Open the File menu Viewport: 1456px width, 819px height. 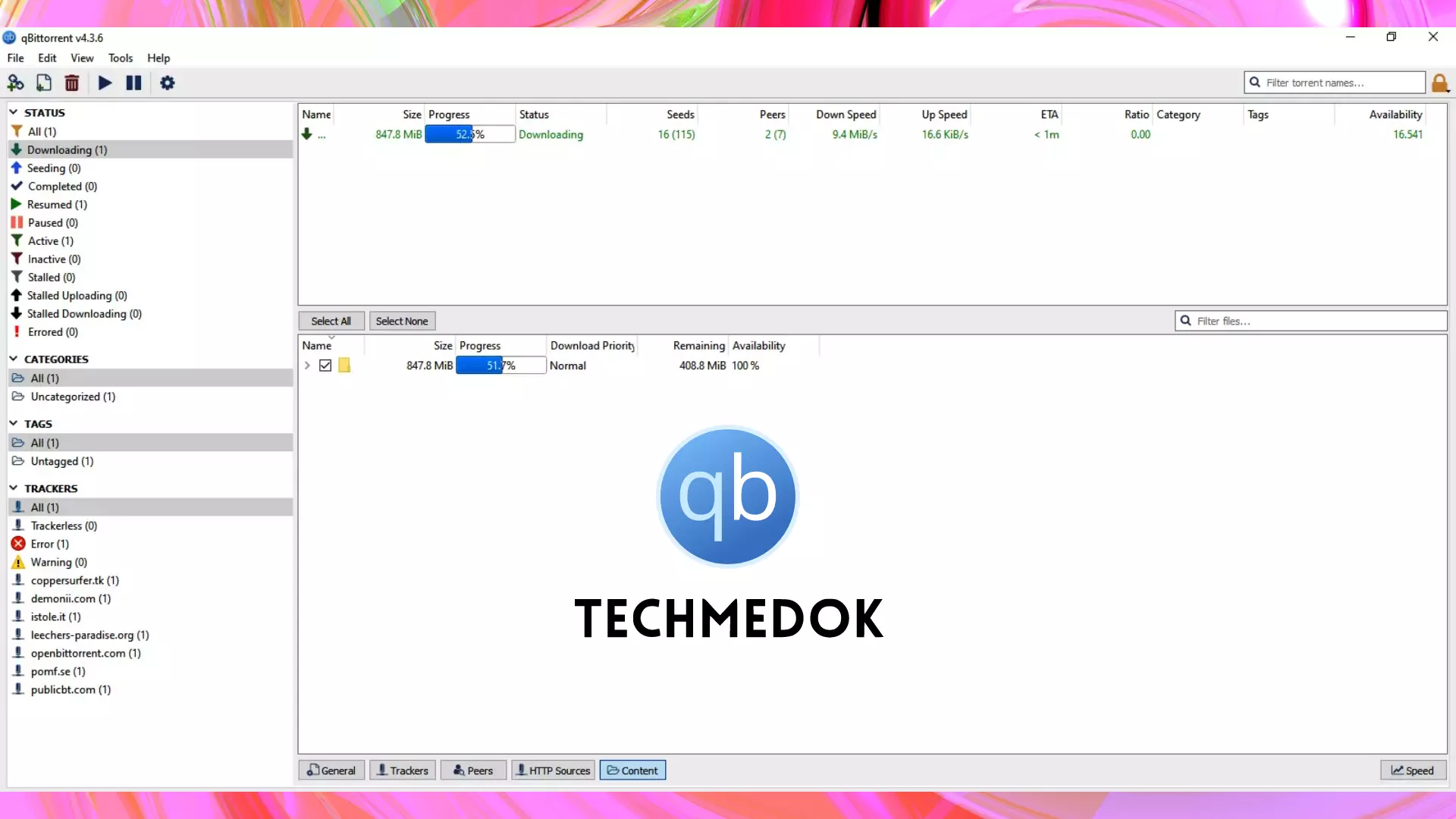pyautogui.click(x=15, y=58)
